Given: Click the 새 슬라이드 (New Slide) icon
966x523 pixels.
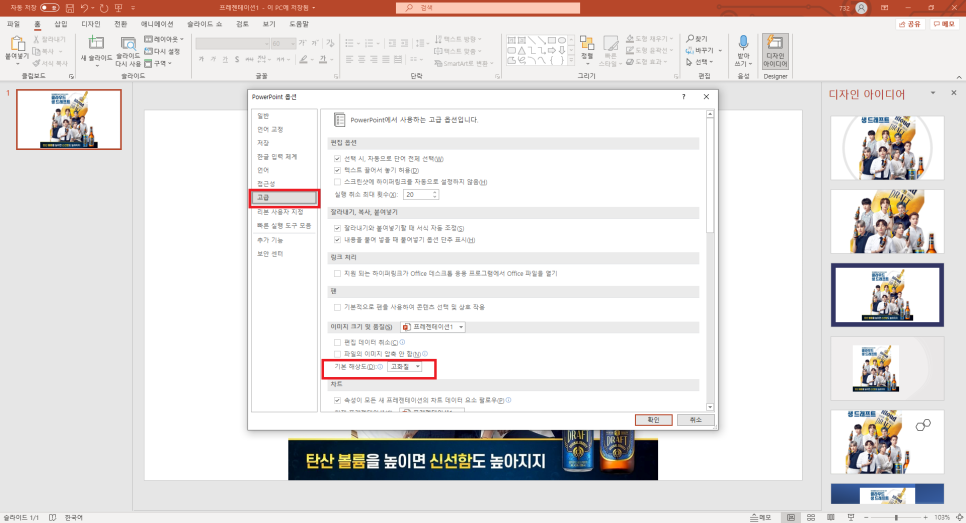Looking at the screenshot, I should coord(96,43).
